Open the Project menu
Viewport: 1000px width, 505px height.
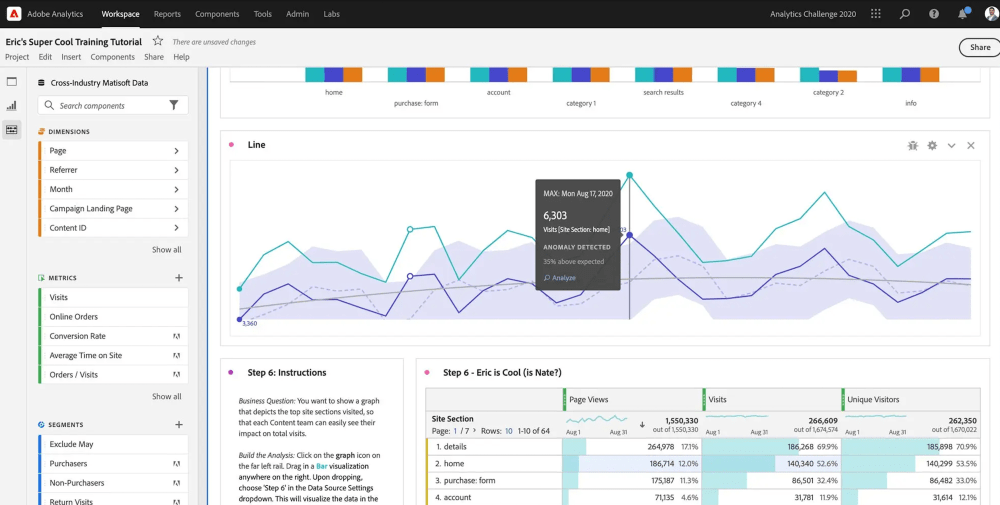[x=17, y=57]
